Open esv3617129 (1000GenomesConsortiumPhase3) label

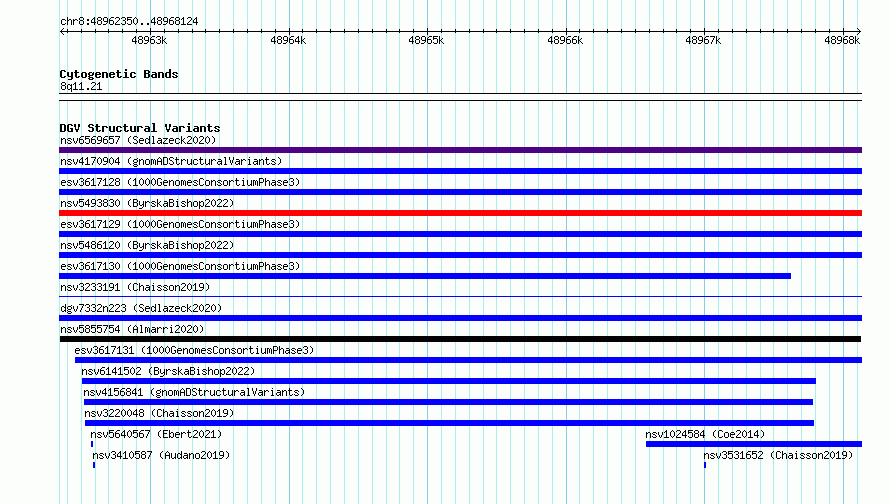coord(180,224)
